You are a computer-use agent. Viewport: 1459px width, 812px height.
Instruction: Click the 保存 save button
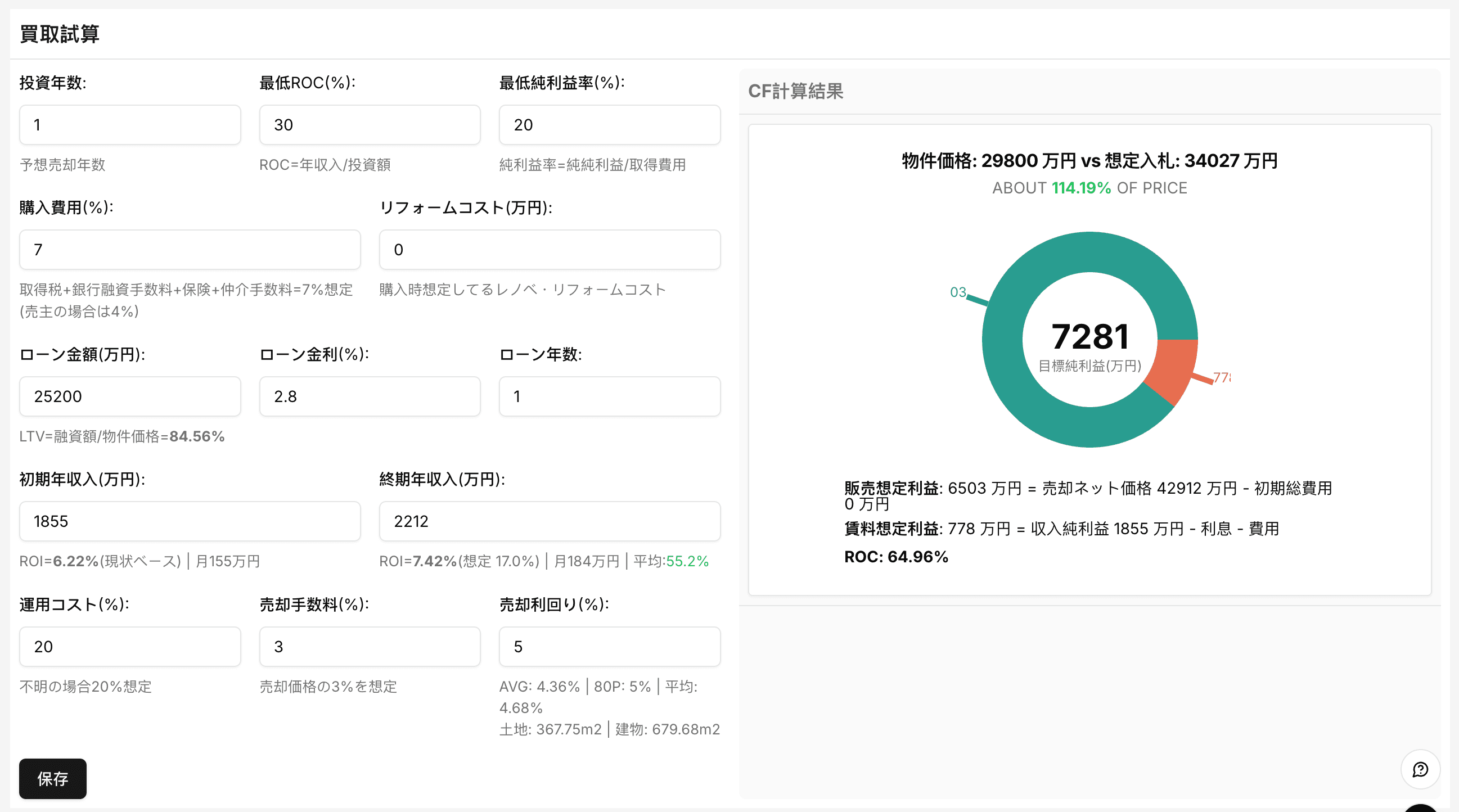(53, 779)
